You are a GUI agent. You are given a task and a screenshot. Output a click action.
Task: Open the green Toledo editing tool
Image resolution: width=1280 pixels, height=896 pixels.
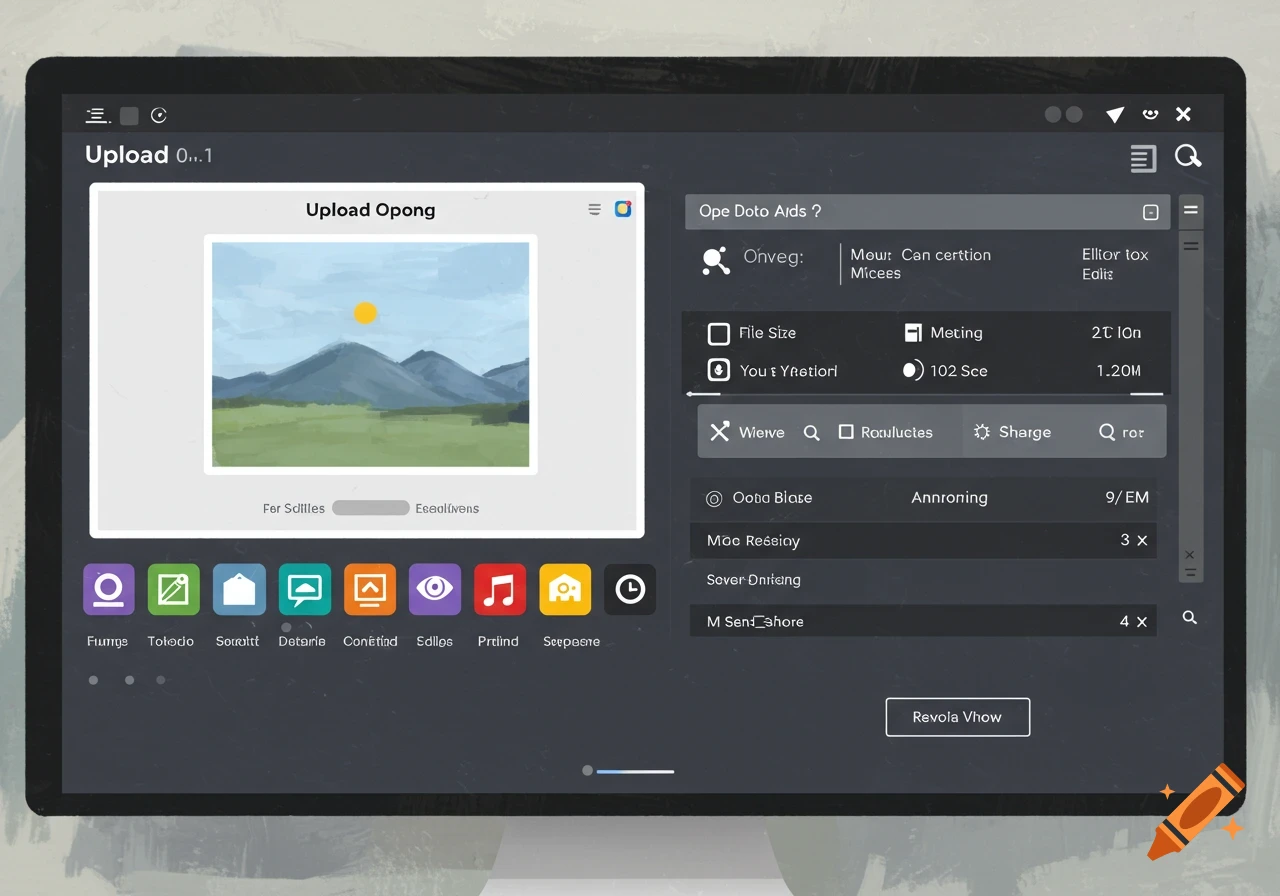pyautogui.click(x=172, y=589)
